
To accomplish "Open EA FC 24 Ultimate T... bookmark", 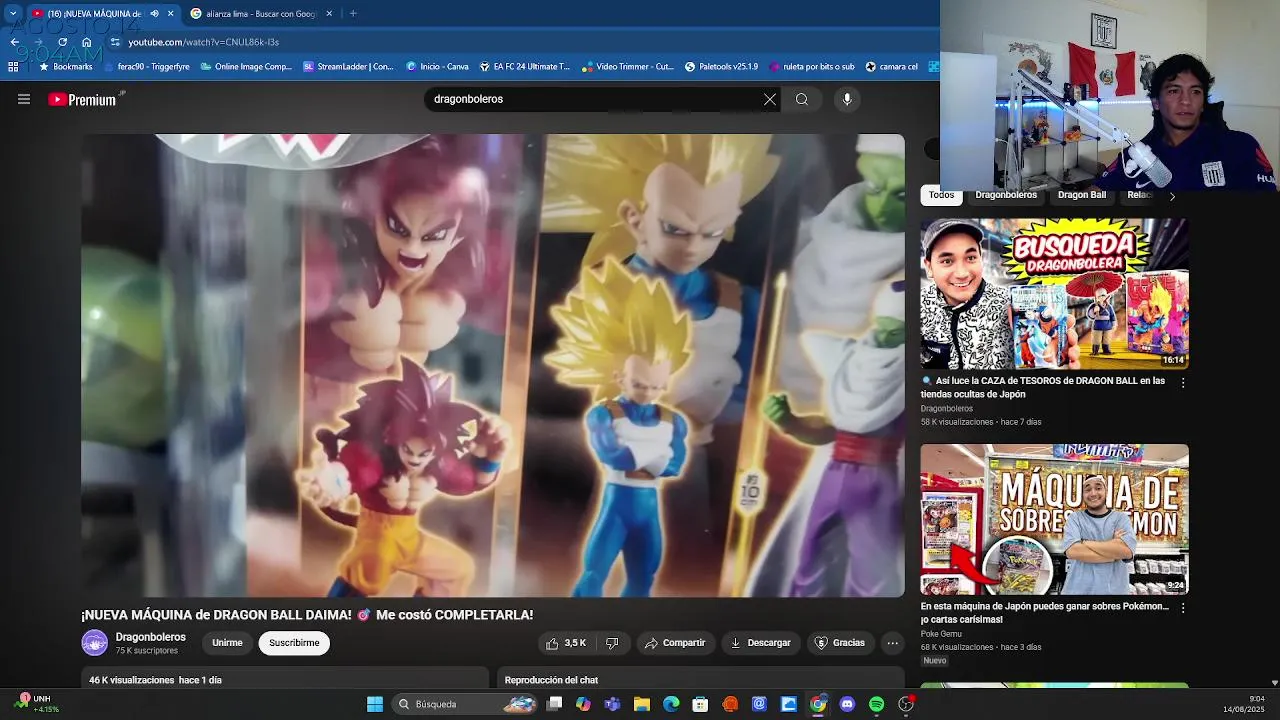I will tap(525, 67).
